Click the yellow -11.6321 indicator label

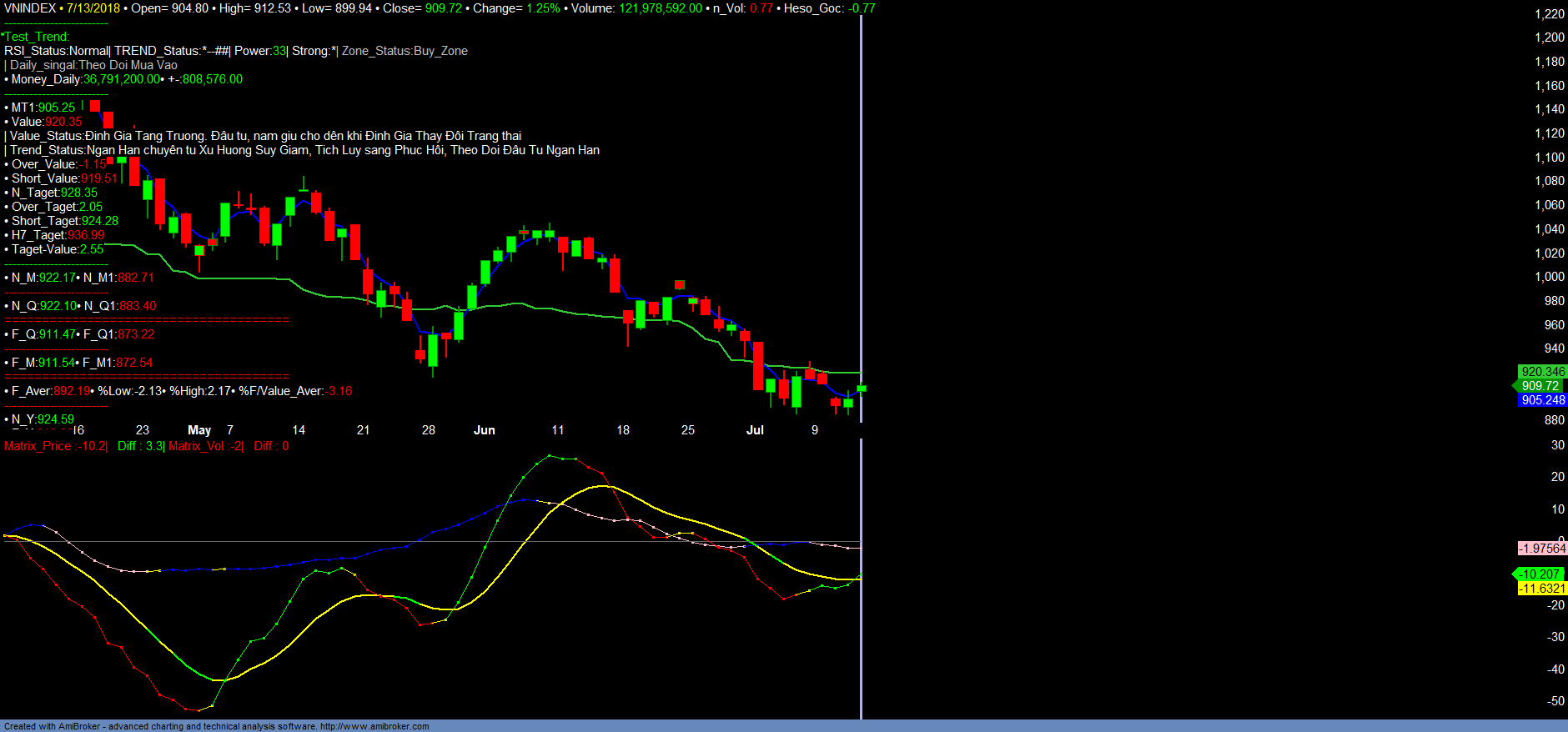1542,589
